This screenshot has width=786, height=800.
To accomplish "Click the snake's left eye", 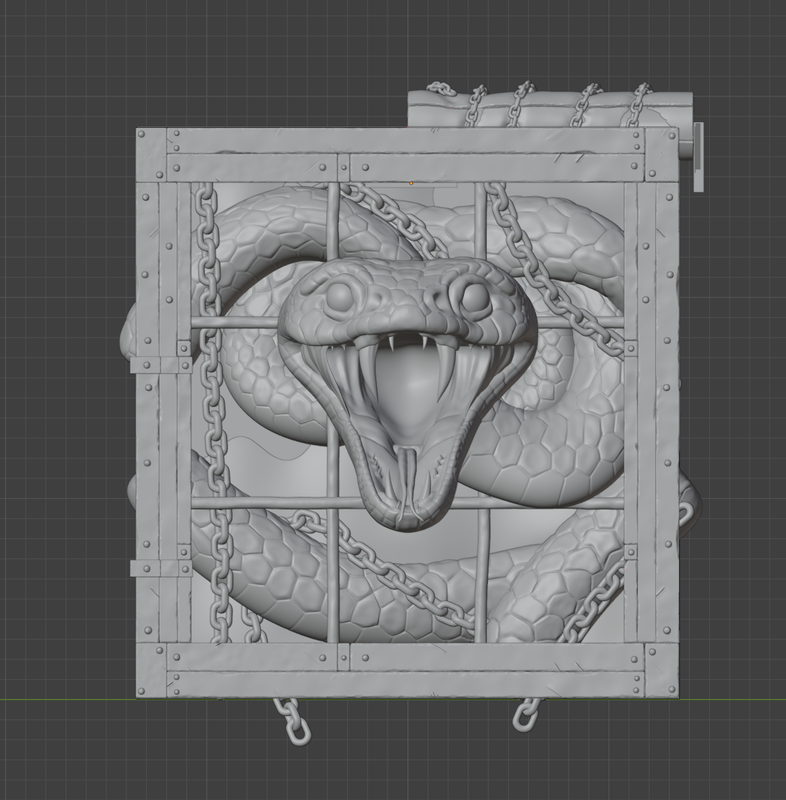I will click(x=339, y=296).
